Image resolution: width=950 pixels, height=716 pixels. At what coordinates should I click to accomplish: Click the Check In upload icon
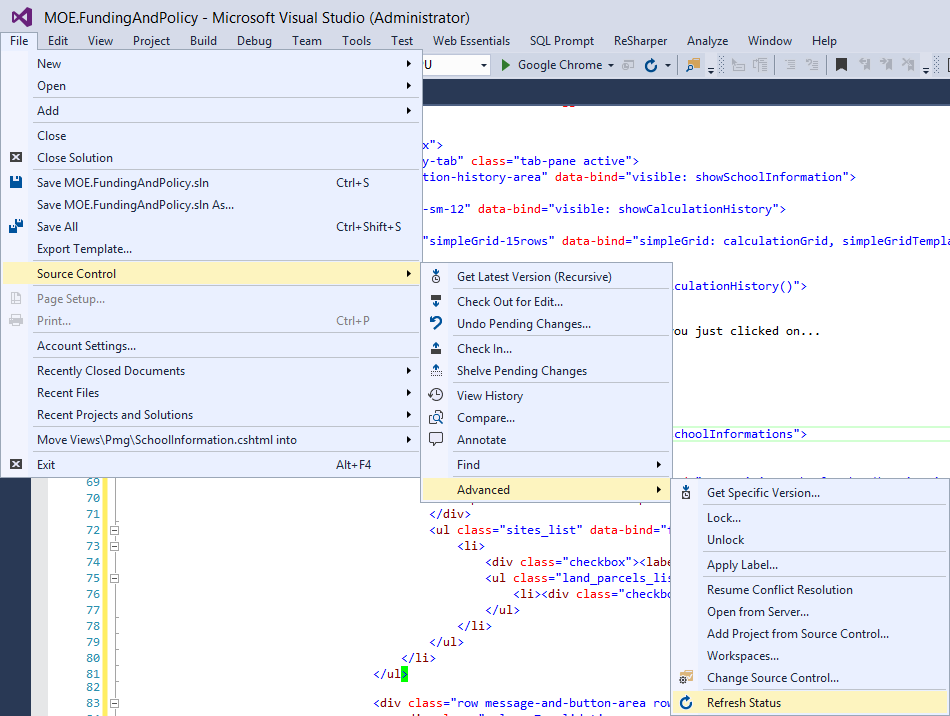(x=436, y=348)
